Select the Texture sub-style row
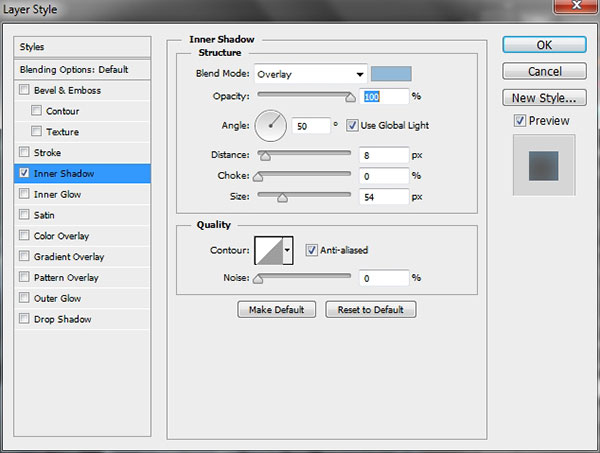This screenshot has width=600, height=453. click(82, 132)
